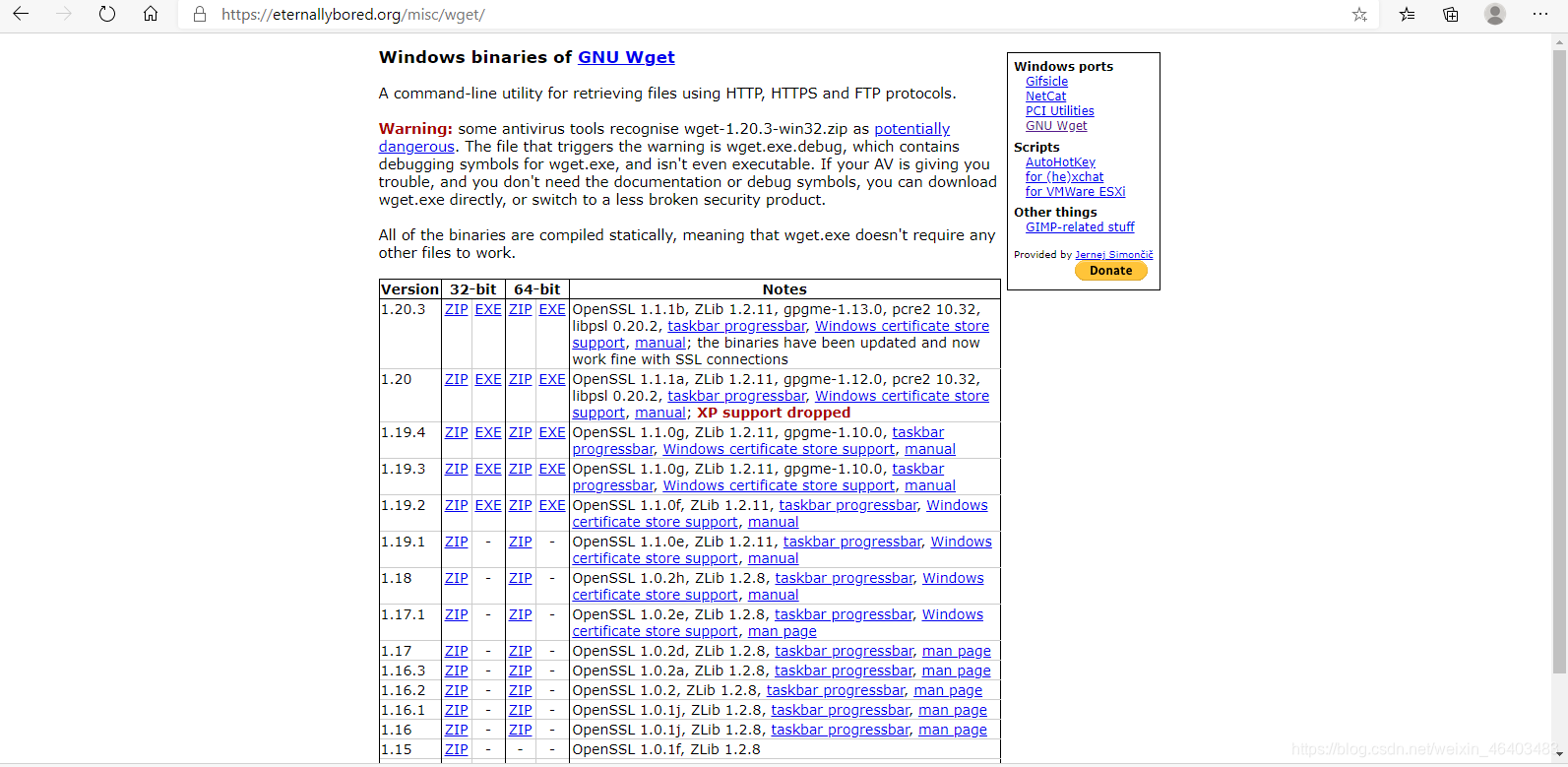1568x767 pixels.
Task: Download 1.19.3 64-bit EXE
Action: point(552,469)
